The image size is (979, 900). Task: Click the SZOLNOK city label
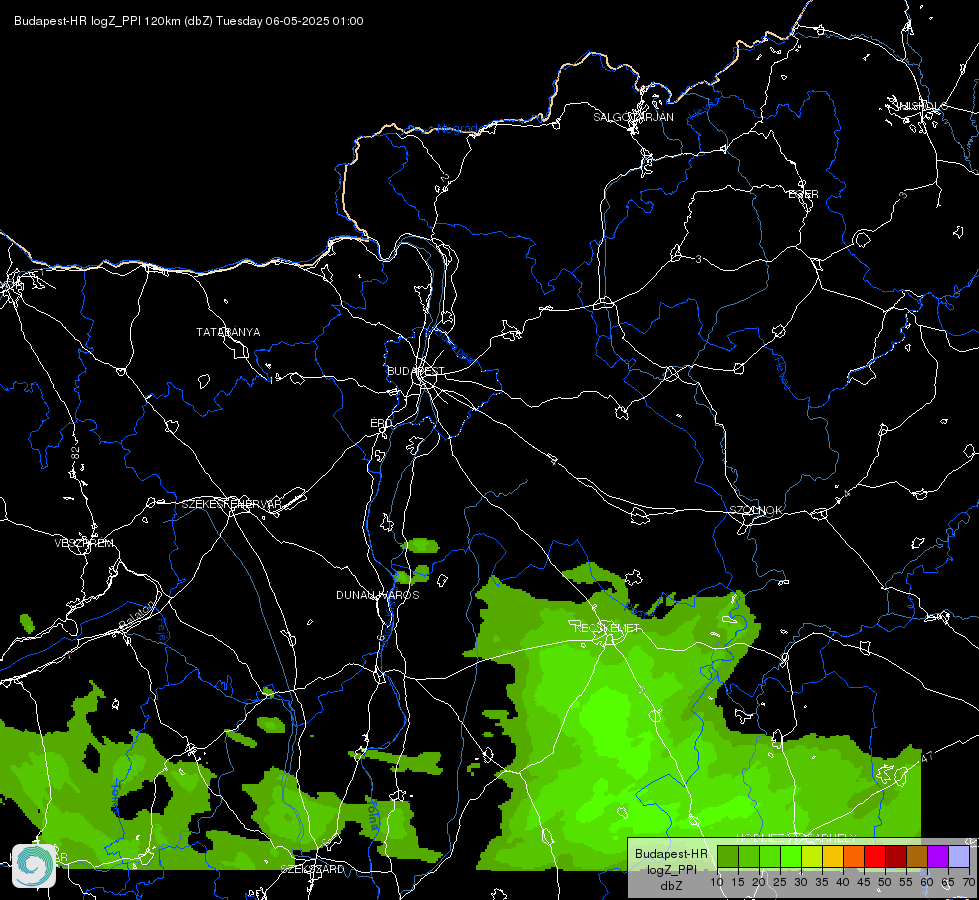coord(755,510)
